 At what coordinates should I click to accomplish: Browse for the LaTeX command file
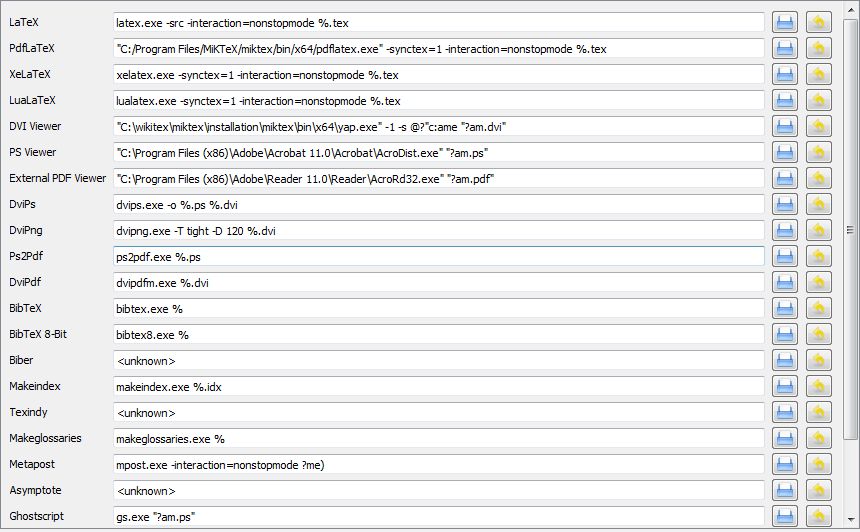[785, 22]
